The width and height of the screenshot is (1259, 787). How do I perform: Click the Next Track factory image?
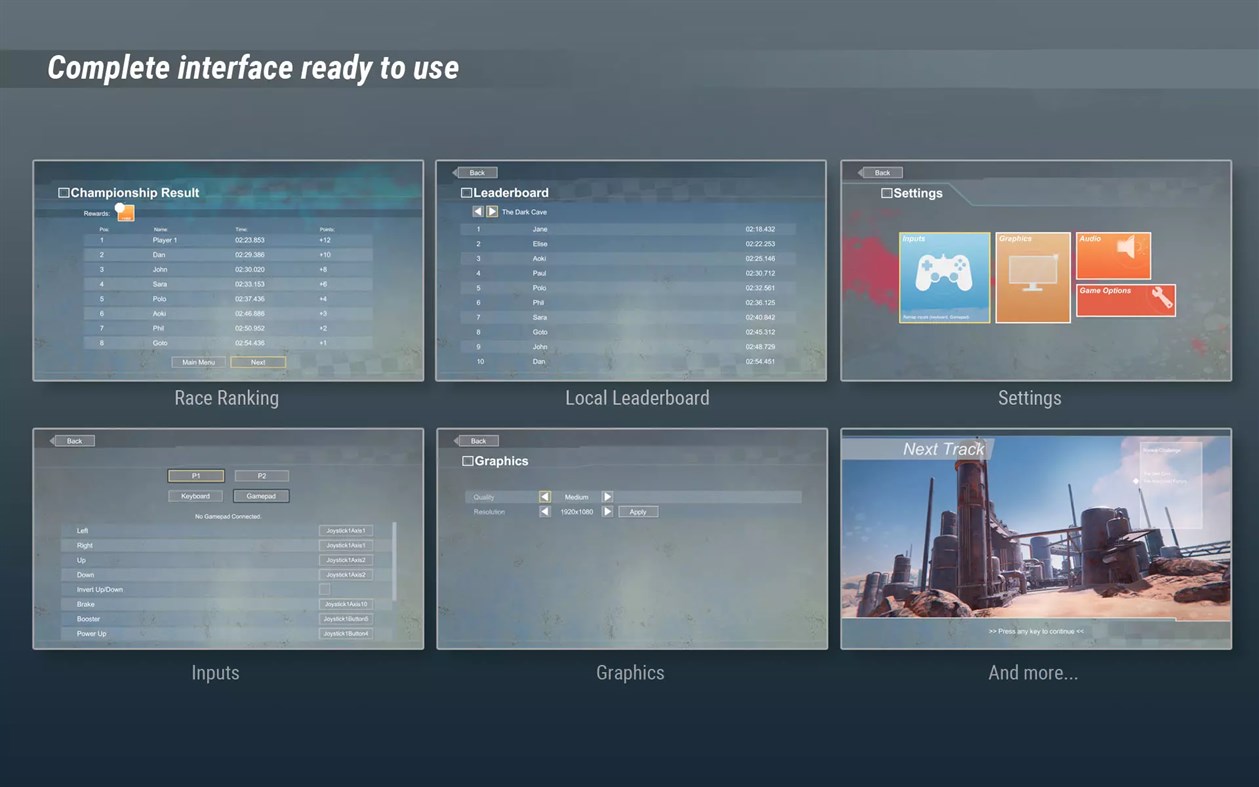[1036, 540]
